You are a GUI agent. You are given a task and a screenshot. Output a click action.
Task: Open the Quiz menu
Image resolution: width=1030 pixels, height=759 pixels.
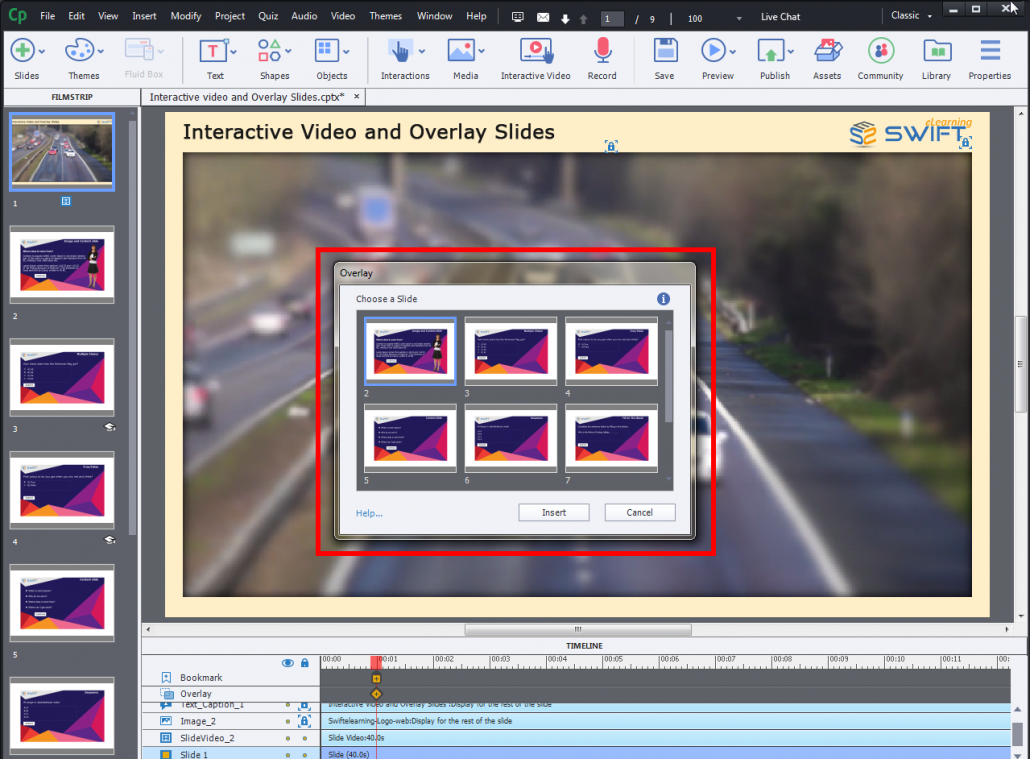(x=267, y=15)
